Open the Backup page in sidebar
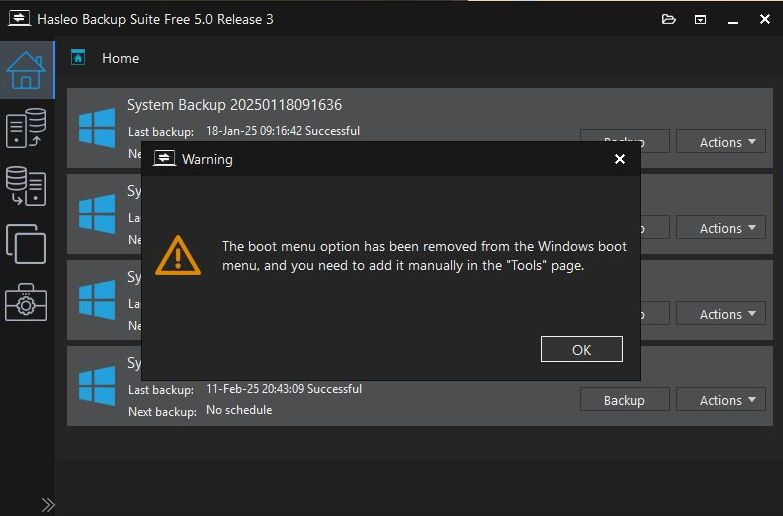The width and height of the screenshot is (783, 516). tap(26, 129)
